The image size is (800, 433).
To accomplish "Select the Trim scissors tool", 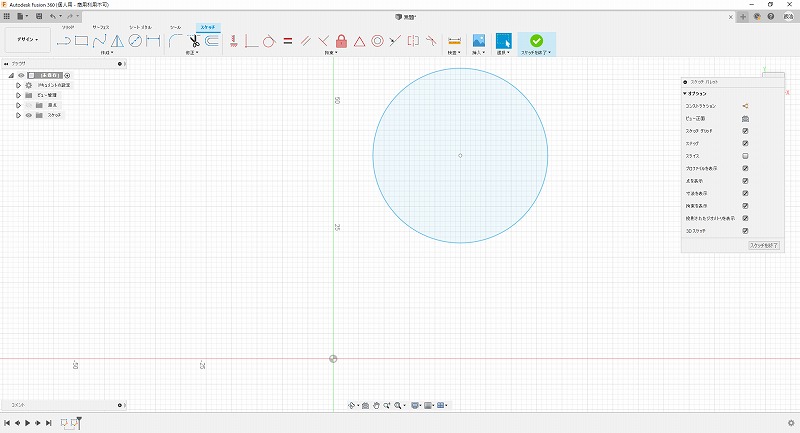I will (194, 41).
